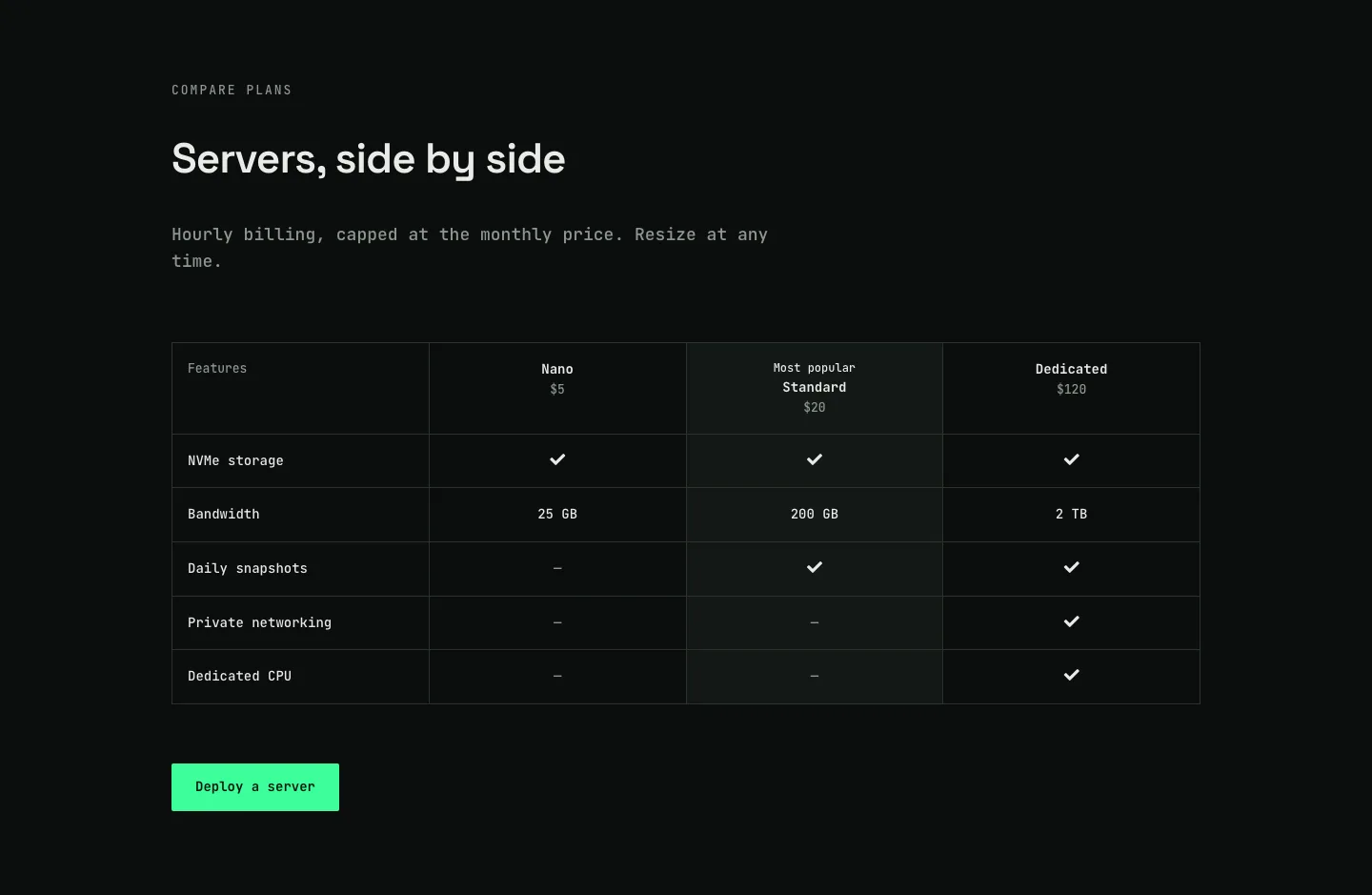Click the Private networking checkmark for Dedicated
1372x895 pixels.
(1072, 621)
